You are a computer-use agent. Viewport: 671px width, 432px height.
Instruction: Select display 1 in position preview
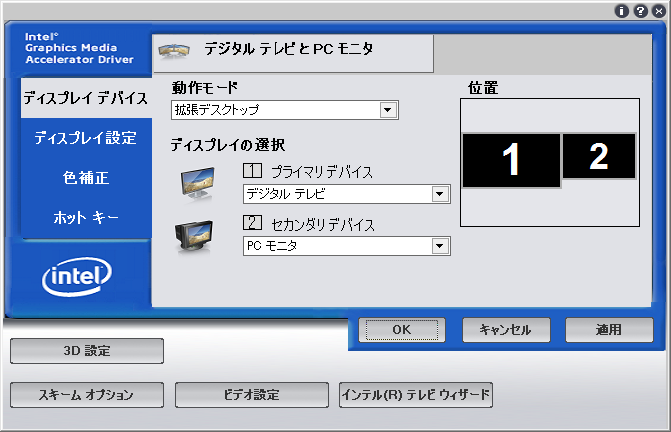tap(511, 160)
